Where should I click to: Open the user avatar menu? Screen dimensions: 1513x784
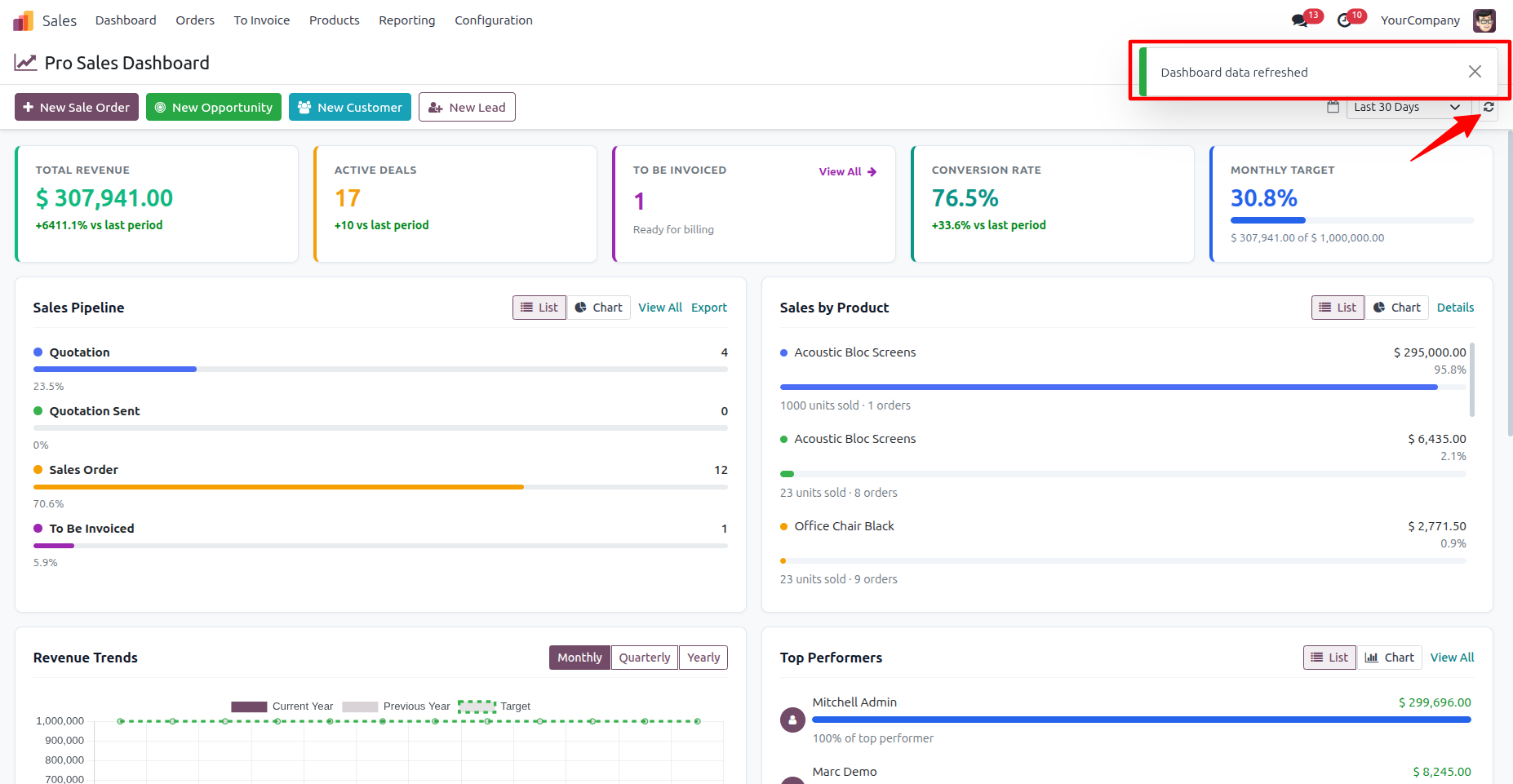pyautogui.click(x=1484, y=20)
